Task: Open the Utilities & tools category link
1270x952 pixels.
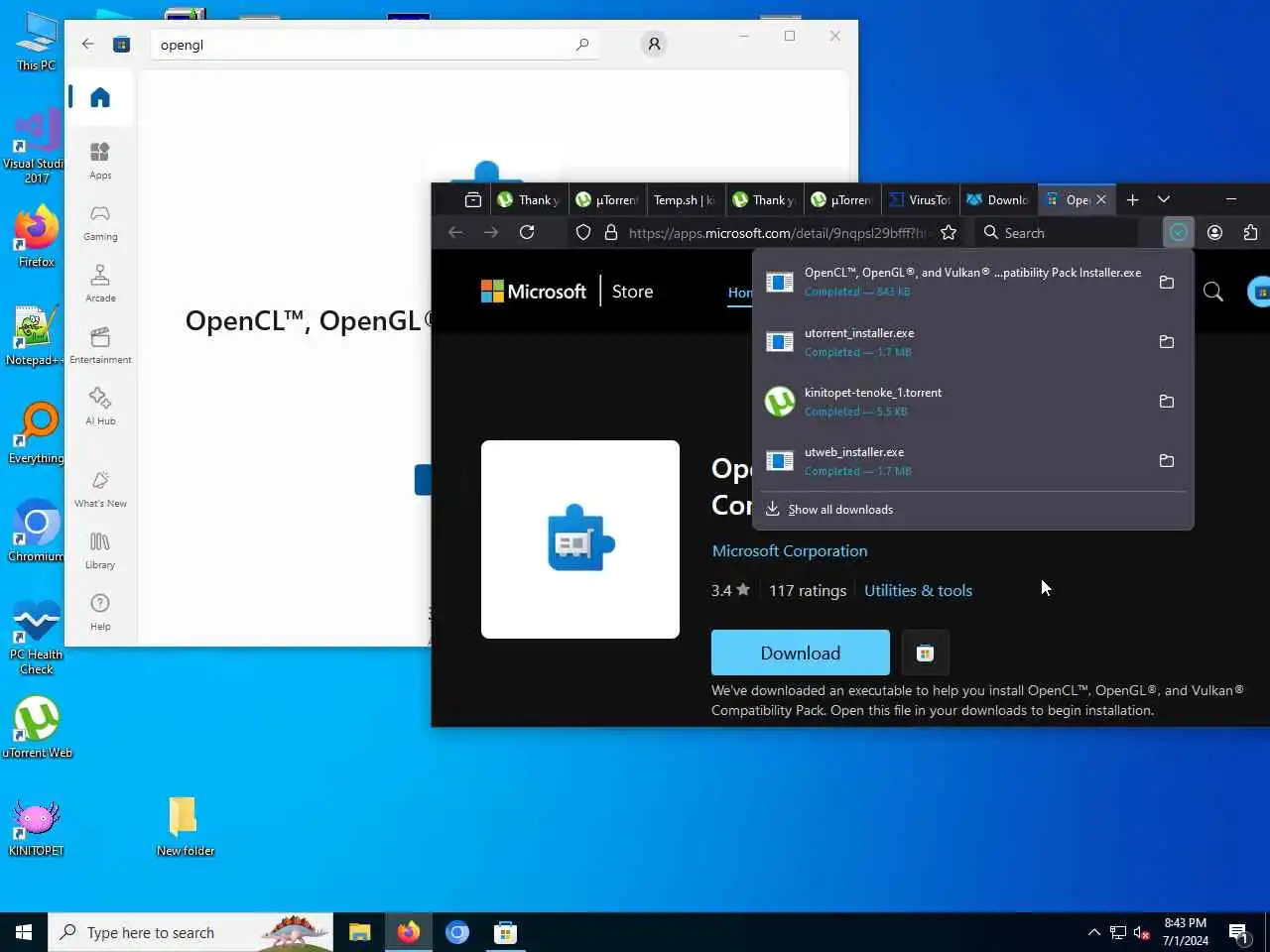Action: coord(918,590)
